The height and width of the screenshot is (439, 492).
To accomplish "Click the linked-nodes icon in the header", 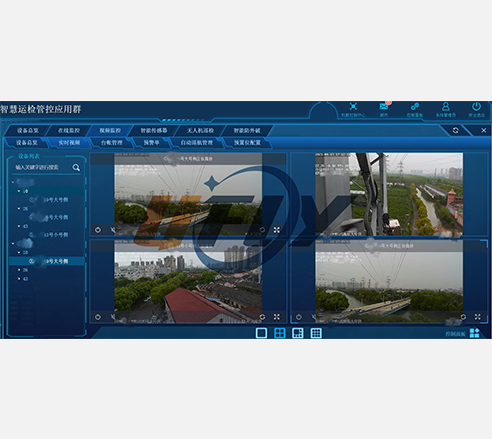I will click(x=415, y=106).
